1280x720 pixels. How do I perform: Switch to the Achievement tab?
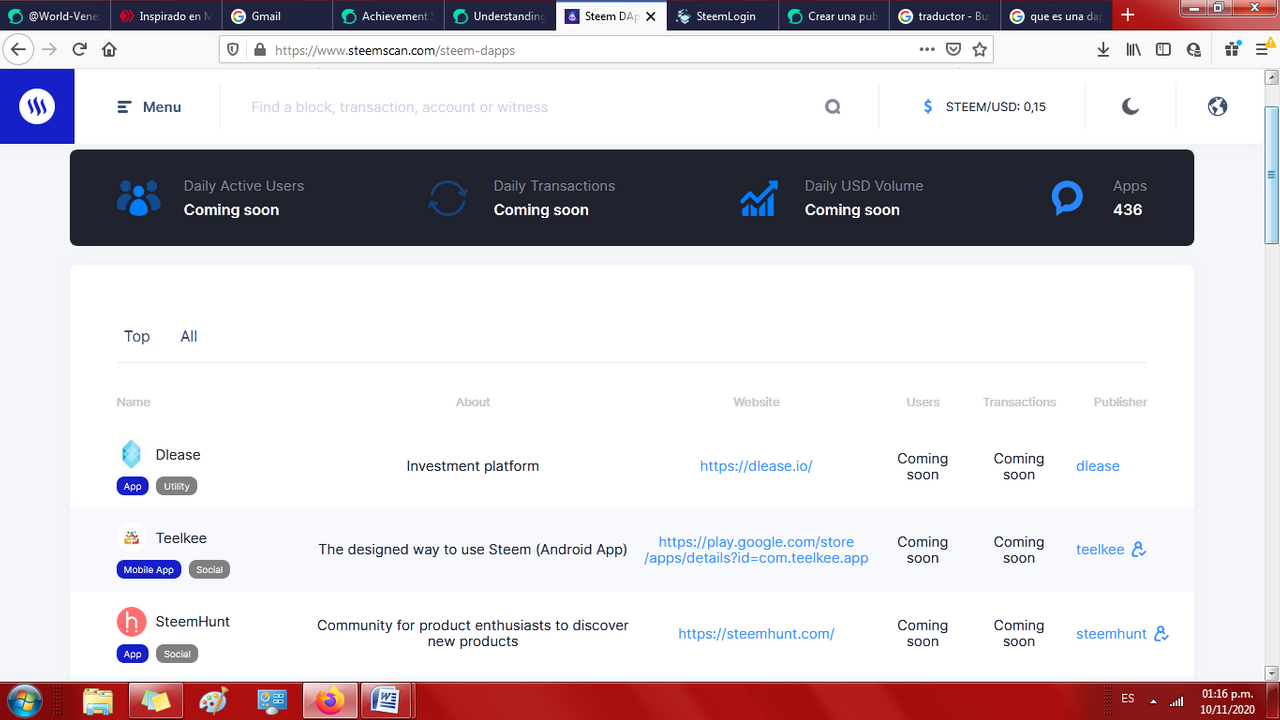389,16
